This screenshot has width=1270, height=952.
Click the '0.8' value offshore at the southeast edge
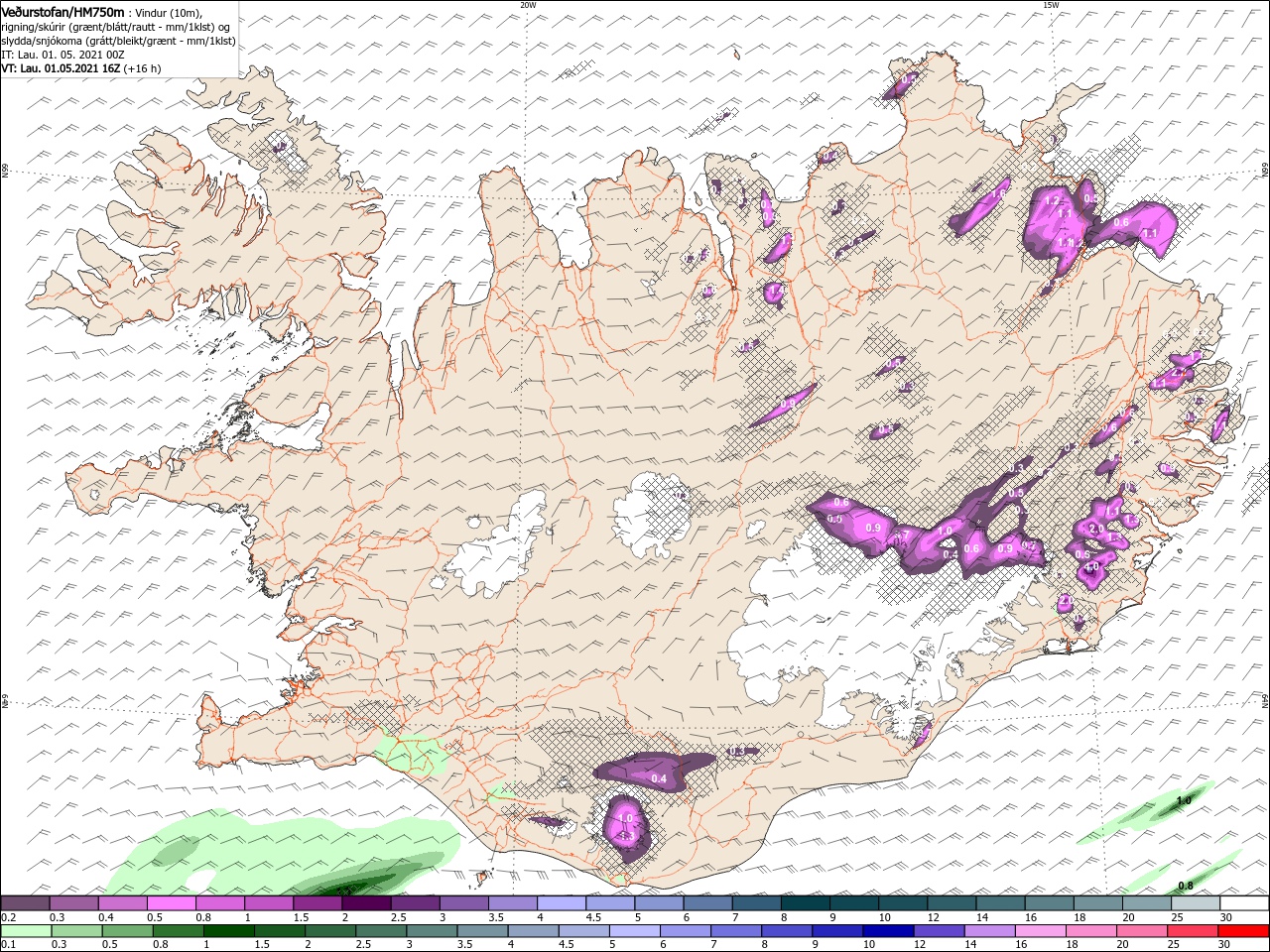pos(1185,886)
